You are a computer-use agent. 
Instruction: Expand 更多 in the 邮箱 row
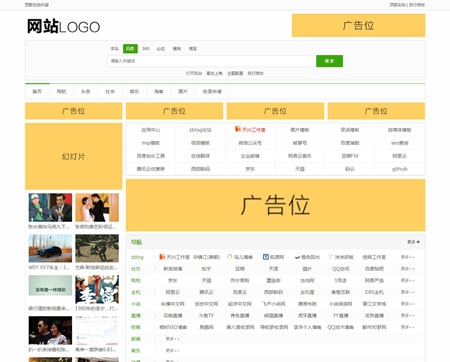(x=173, y=339)
